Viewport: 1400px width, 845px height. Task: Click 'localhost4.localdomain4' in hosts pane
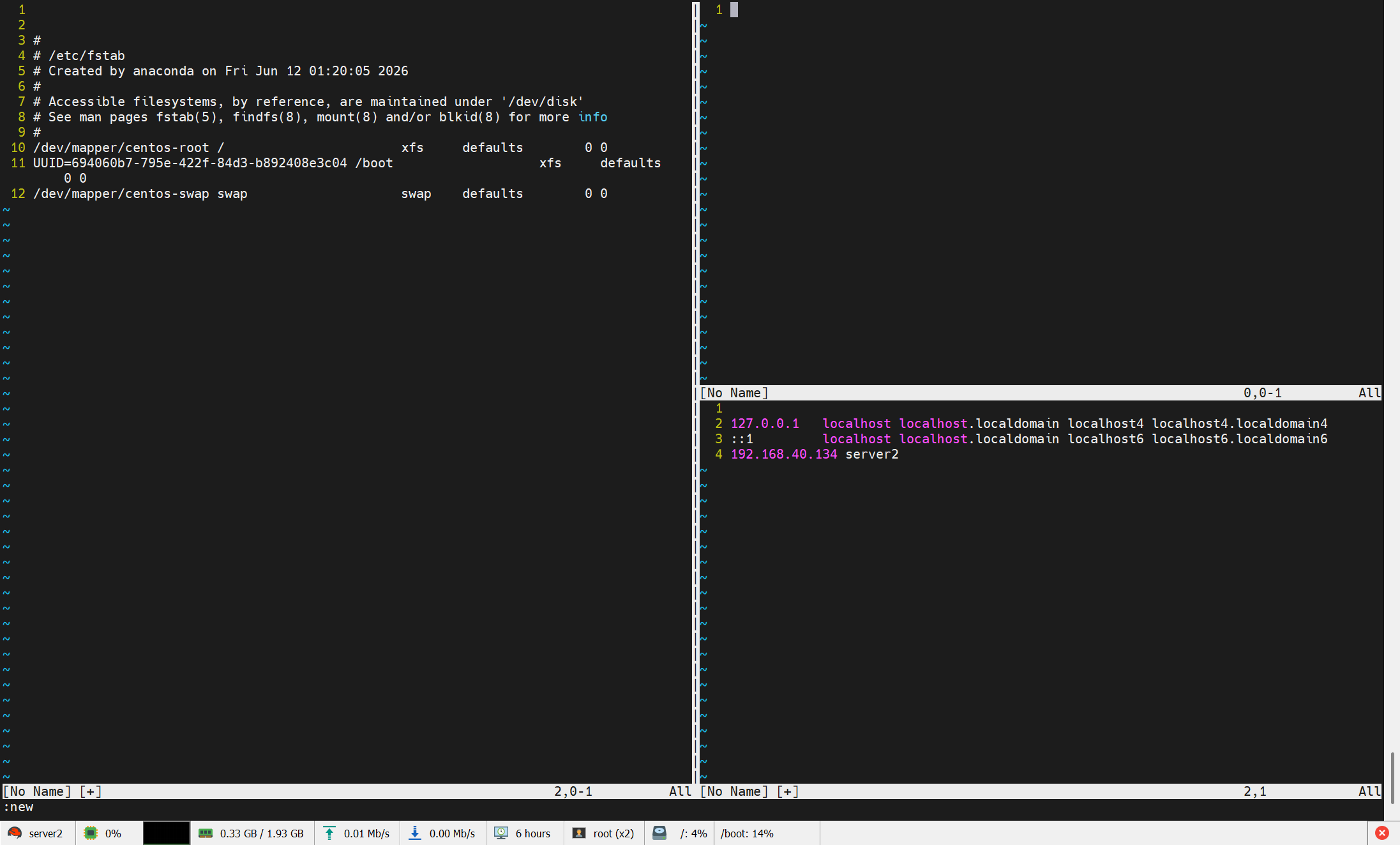(x=1240, y=423)
